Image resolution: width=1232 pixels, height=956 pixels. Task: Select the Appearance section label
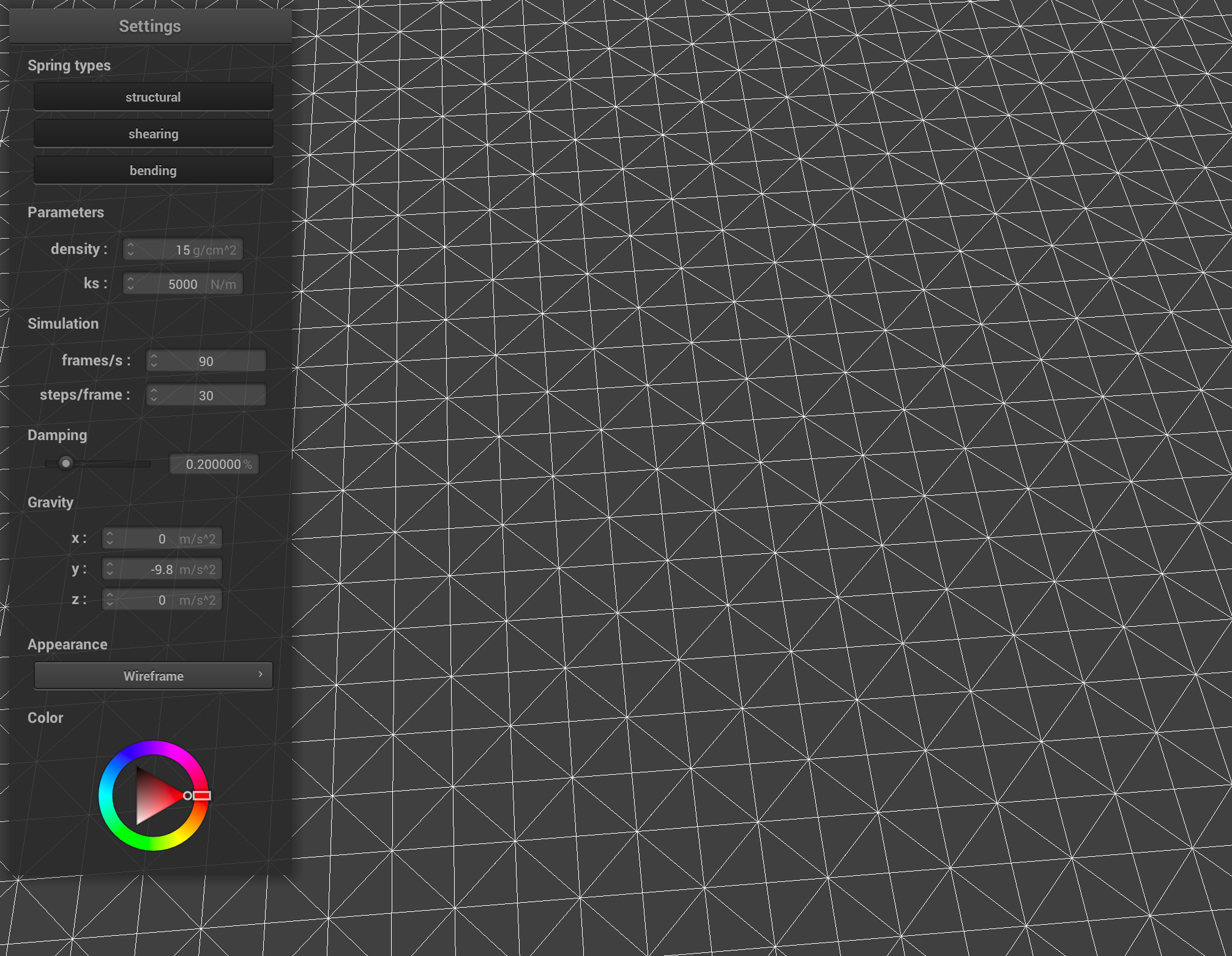pos(67,644)
